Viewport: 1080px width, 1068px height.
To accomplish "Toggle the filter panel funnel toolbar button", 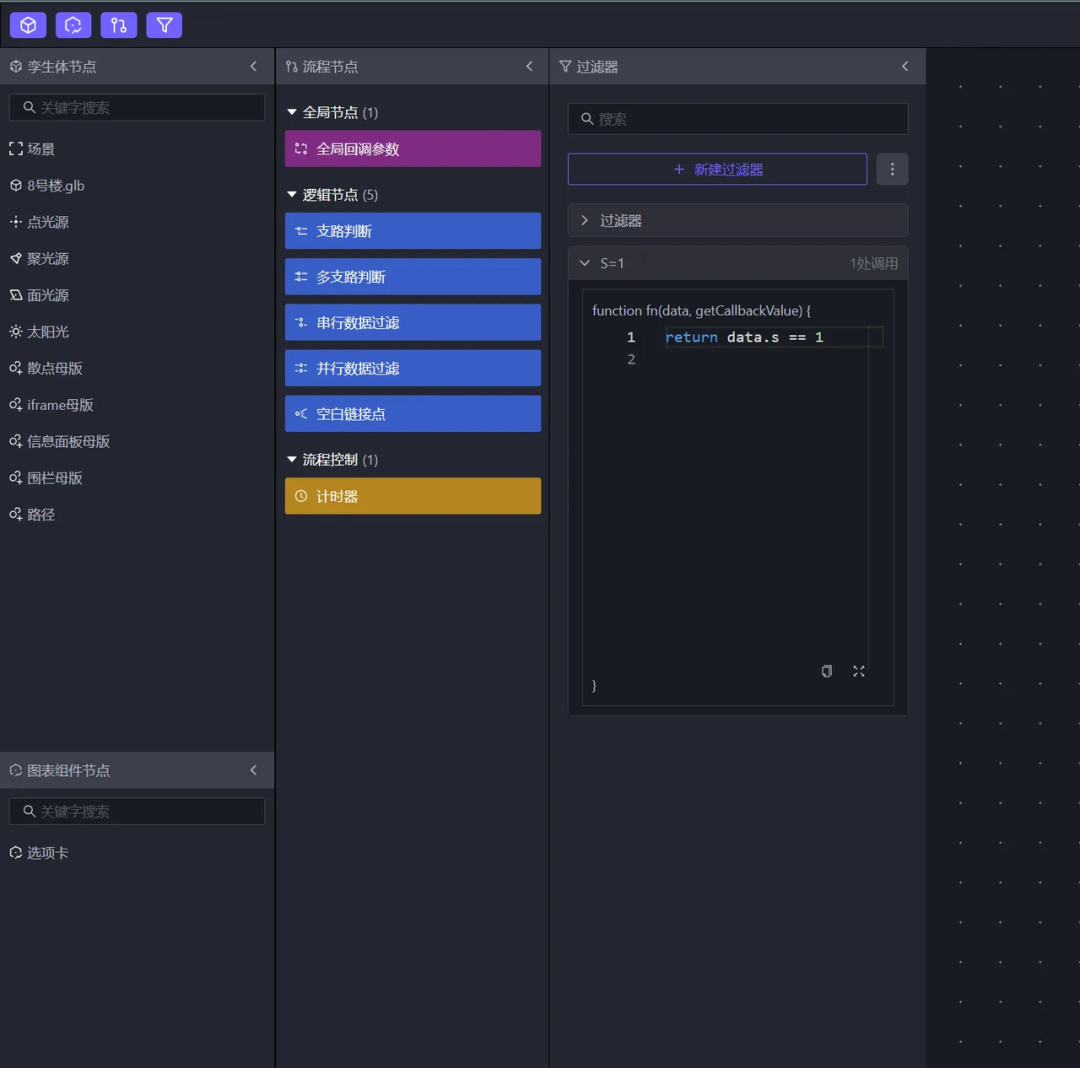I will point(164,25).
